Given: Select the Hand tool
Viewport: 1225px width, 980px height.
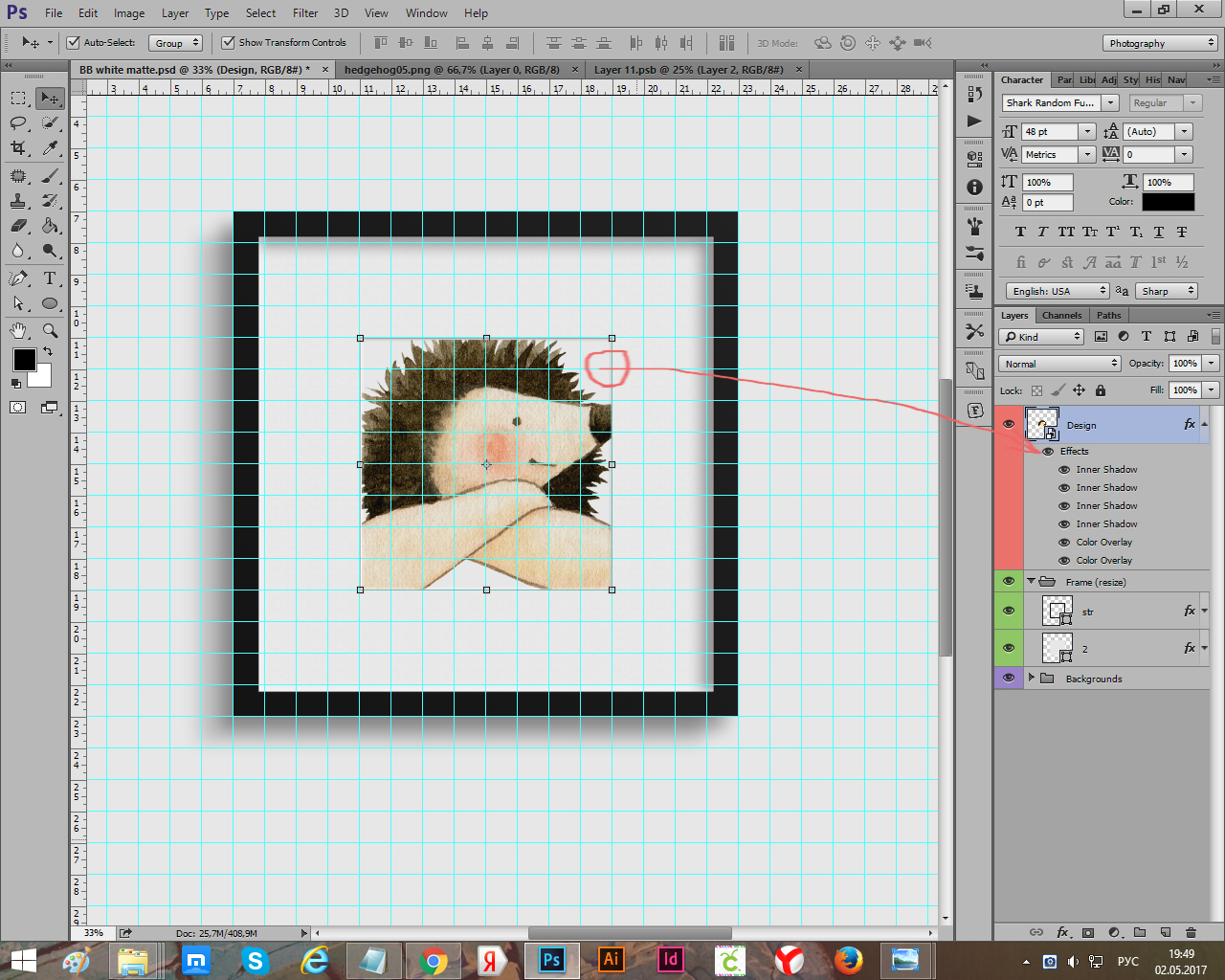Looking at the screenshot, I should coord(18,330).
